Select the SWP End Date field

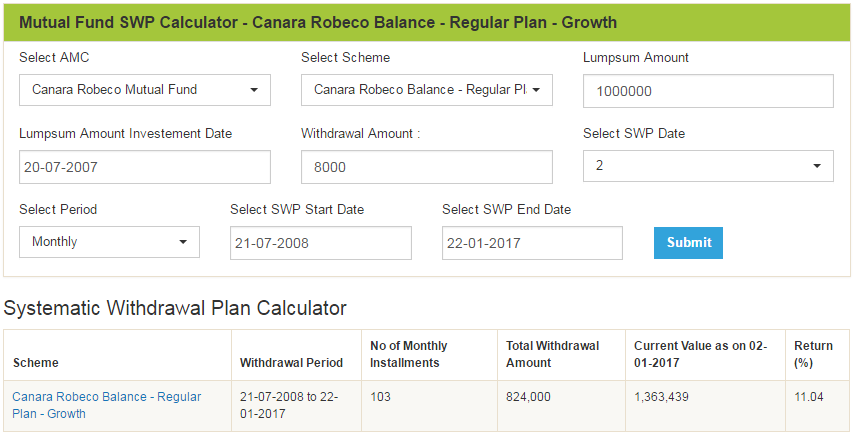click(x=532, y=243)
